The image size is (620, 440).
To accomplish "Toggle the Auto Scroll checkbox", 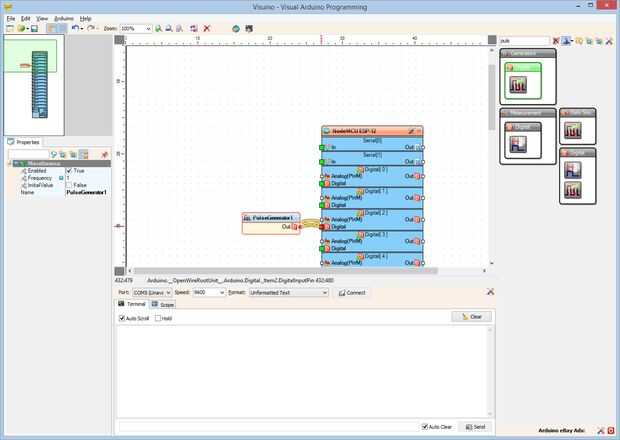I will 122,318.
